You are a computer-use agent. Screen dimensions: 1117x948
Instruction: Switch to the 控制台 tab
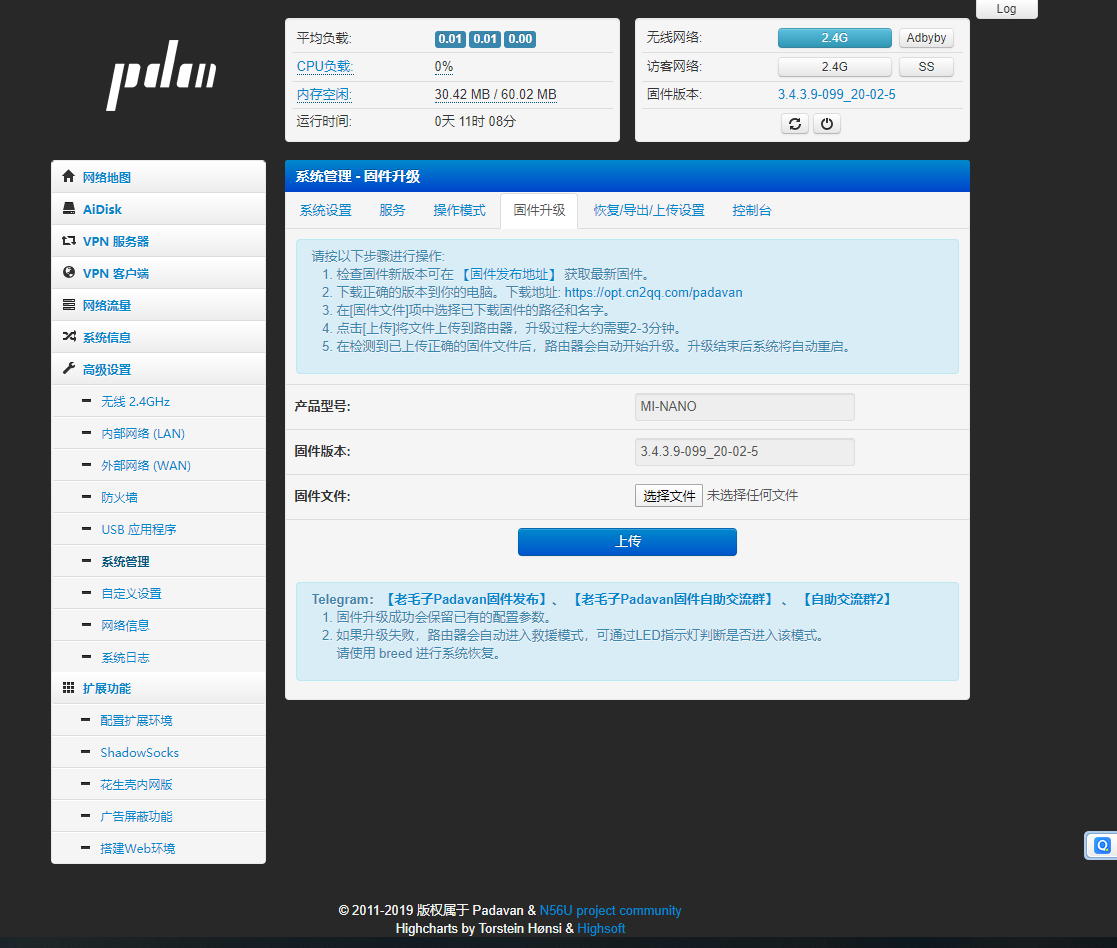tap(751, 211)
